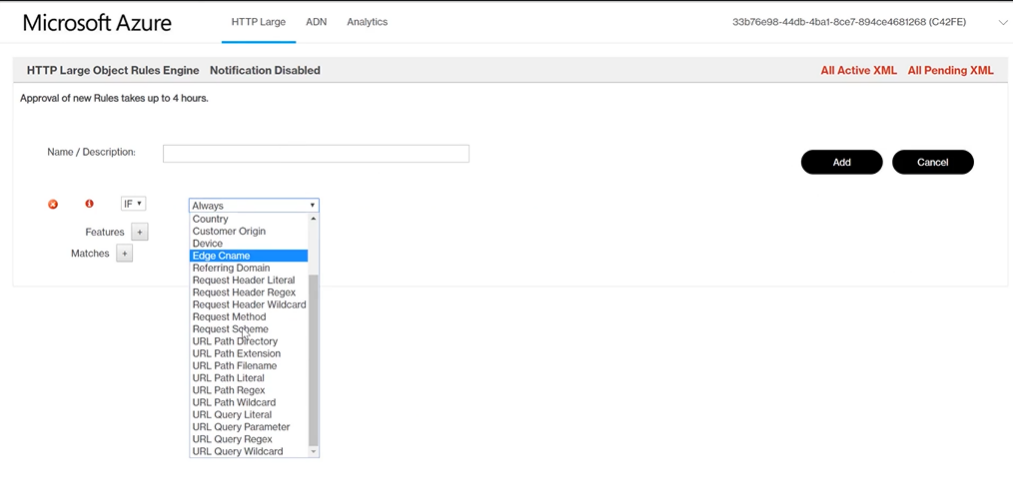Click the match list scrollbar thumb
Screen dimensions: 1013x493
[313, 361]
